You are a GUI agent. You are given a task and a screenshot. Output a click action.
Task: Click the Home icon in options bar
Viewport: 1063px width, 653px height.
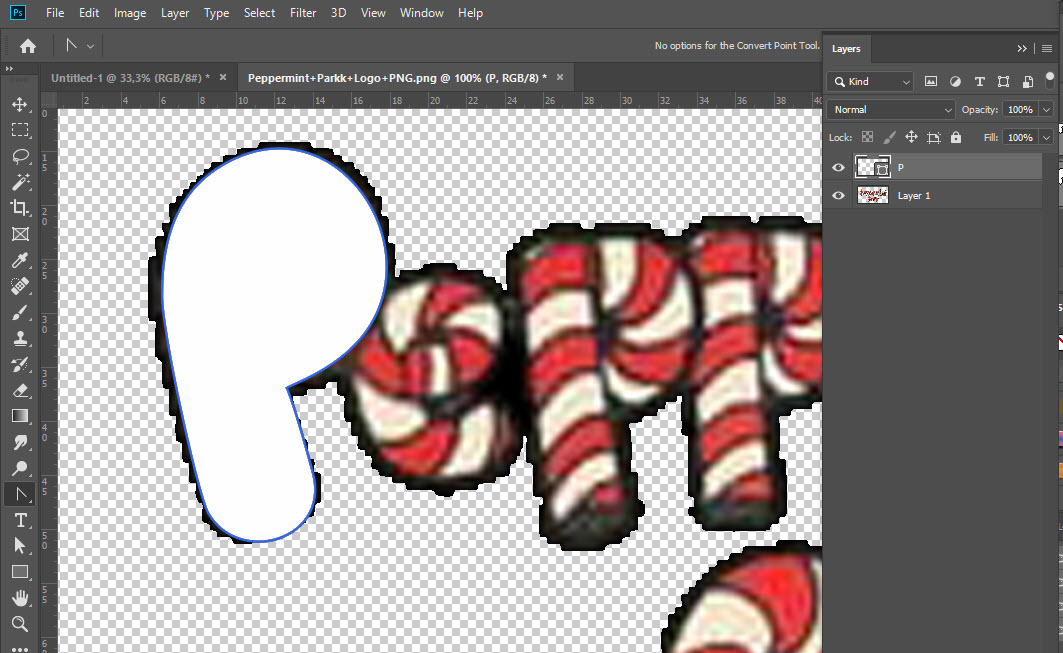[28, 46]
